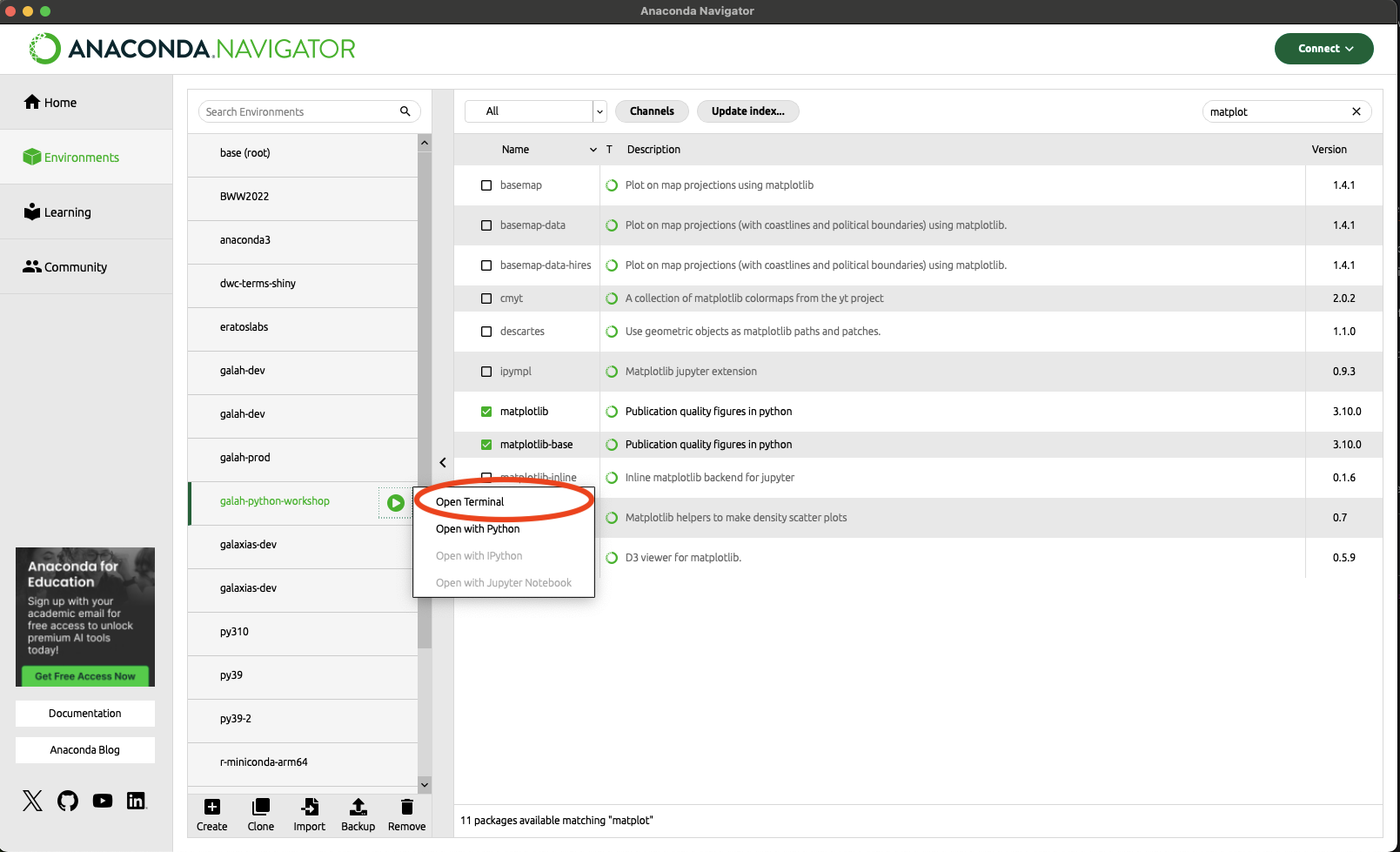Click the Backup environment icon

(358, 808)
